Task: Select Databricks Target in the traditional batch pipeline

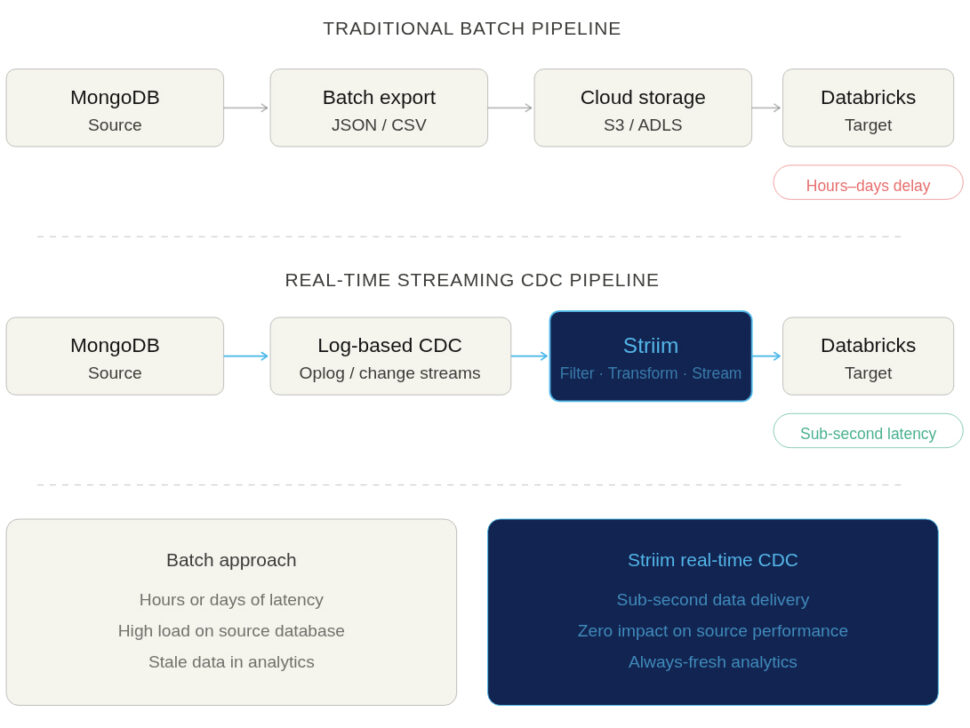Action: (x=868, y=108)
